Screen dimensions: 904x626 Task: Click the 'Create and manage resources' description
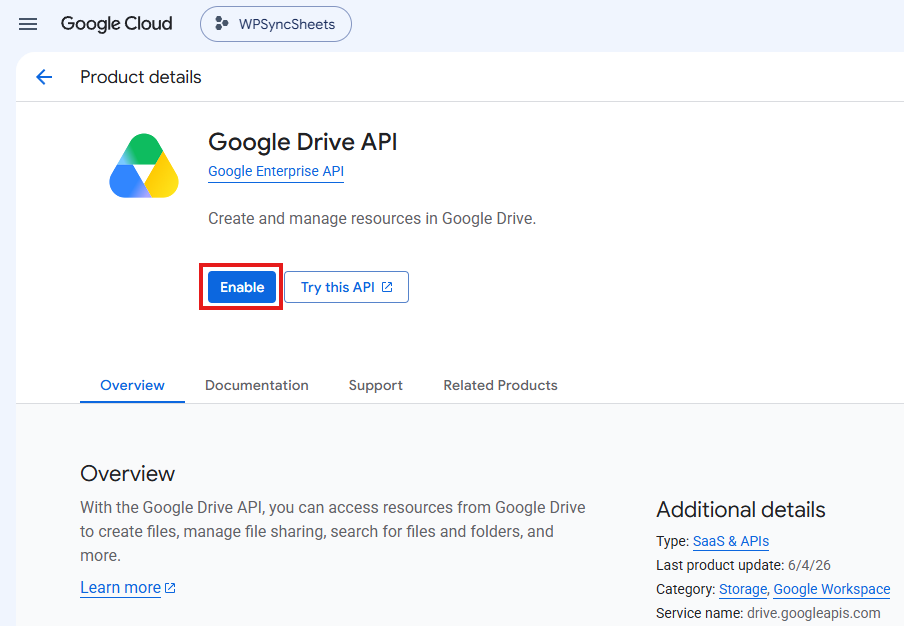click(372, 218)
